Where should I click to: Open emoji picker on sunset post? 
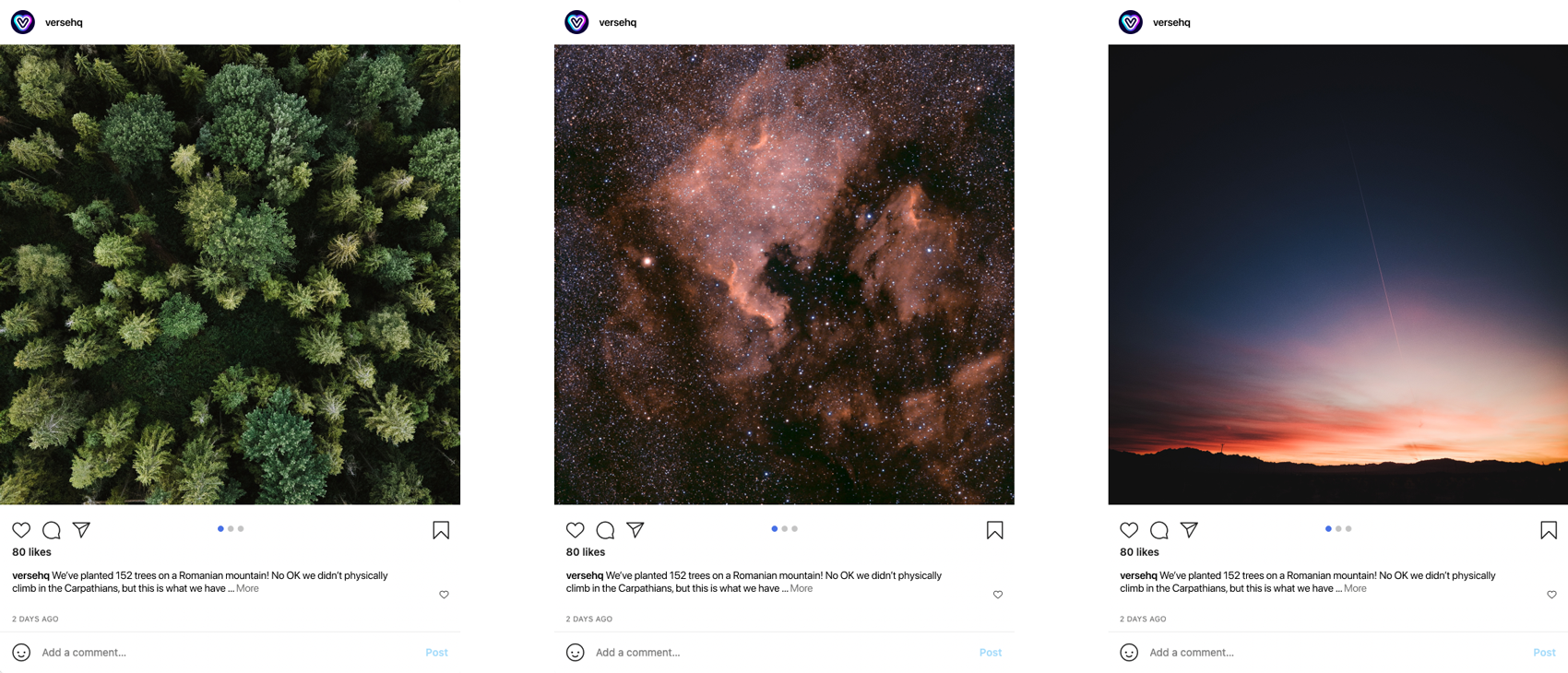pos(1129,653)
